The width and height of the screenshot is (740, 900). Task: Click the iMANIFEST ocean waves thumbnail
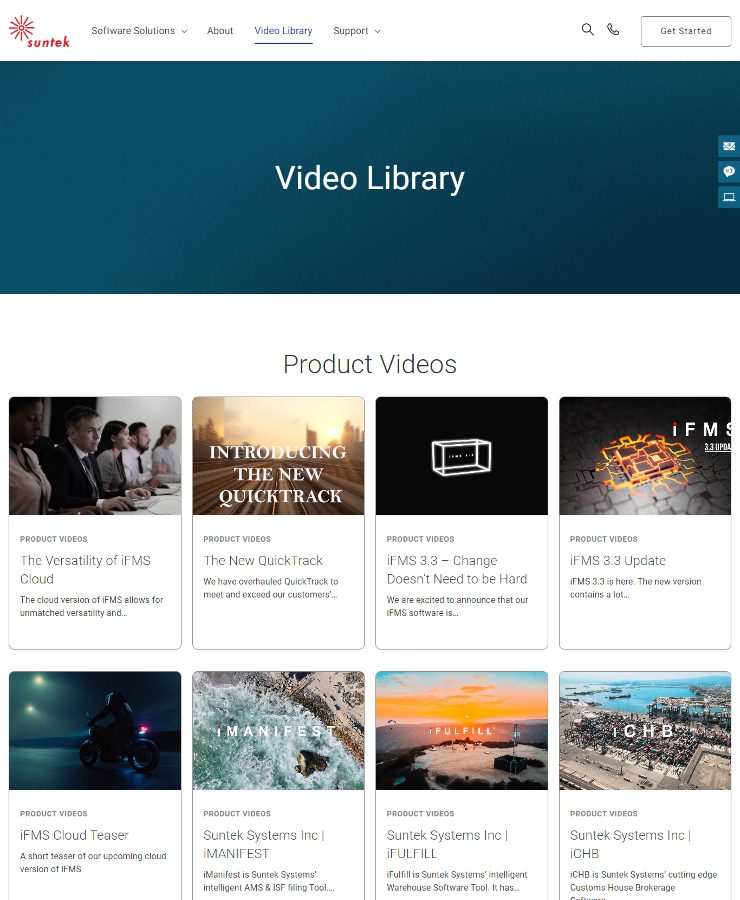coord(278,731)
